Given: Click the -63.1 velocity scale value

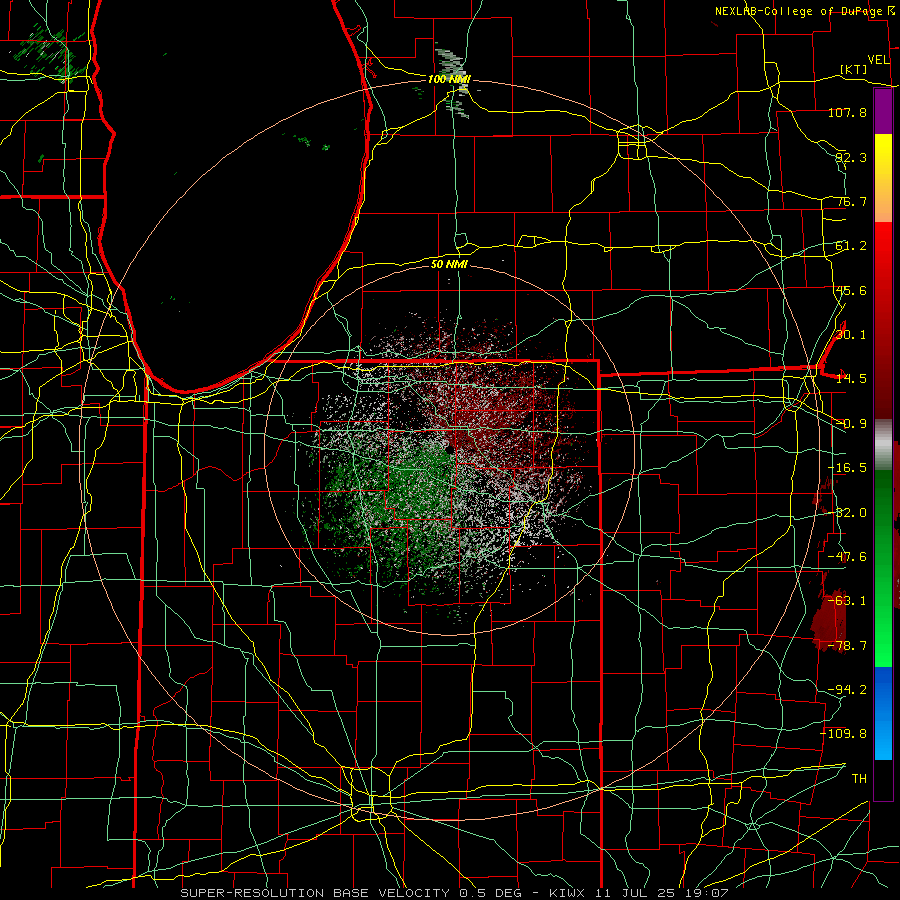Looking at the screenshot, I should tap(847, 601).
